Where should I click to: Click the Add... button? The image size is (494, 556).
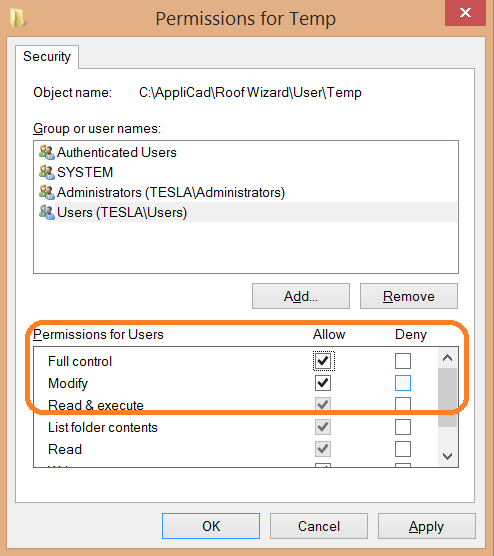coord(301,296)
